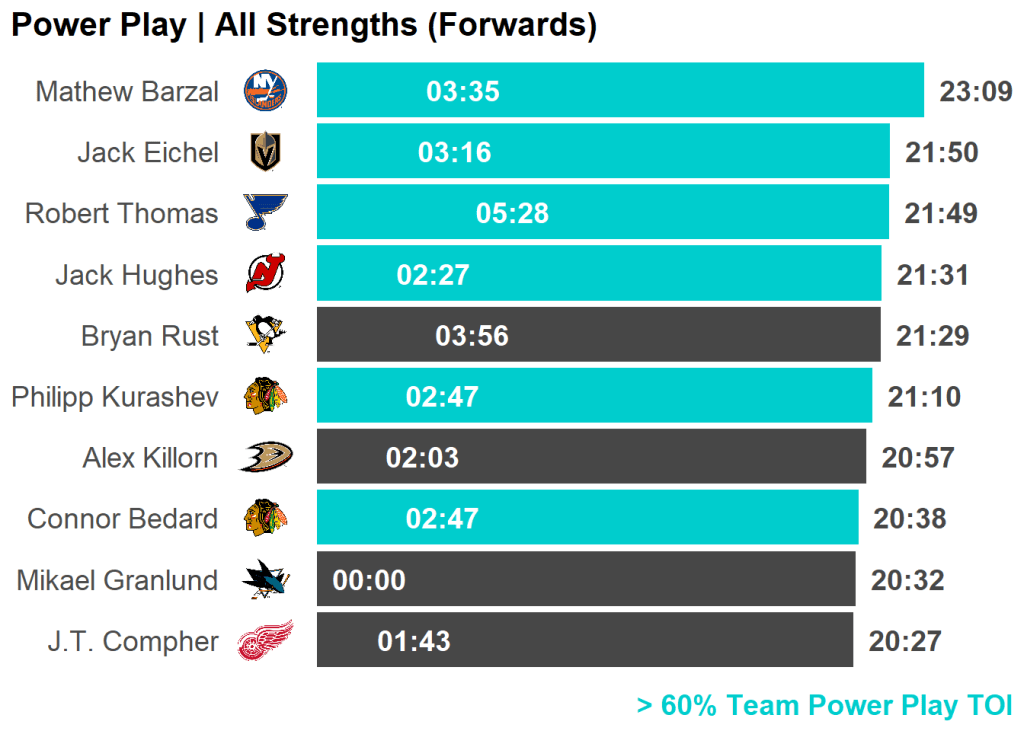1024x731 pixels.
Task: Click the Blackhawks logo beside Connor Bedard
Action: coord(265,518)
